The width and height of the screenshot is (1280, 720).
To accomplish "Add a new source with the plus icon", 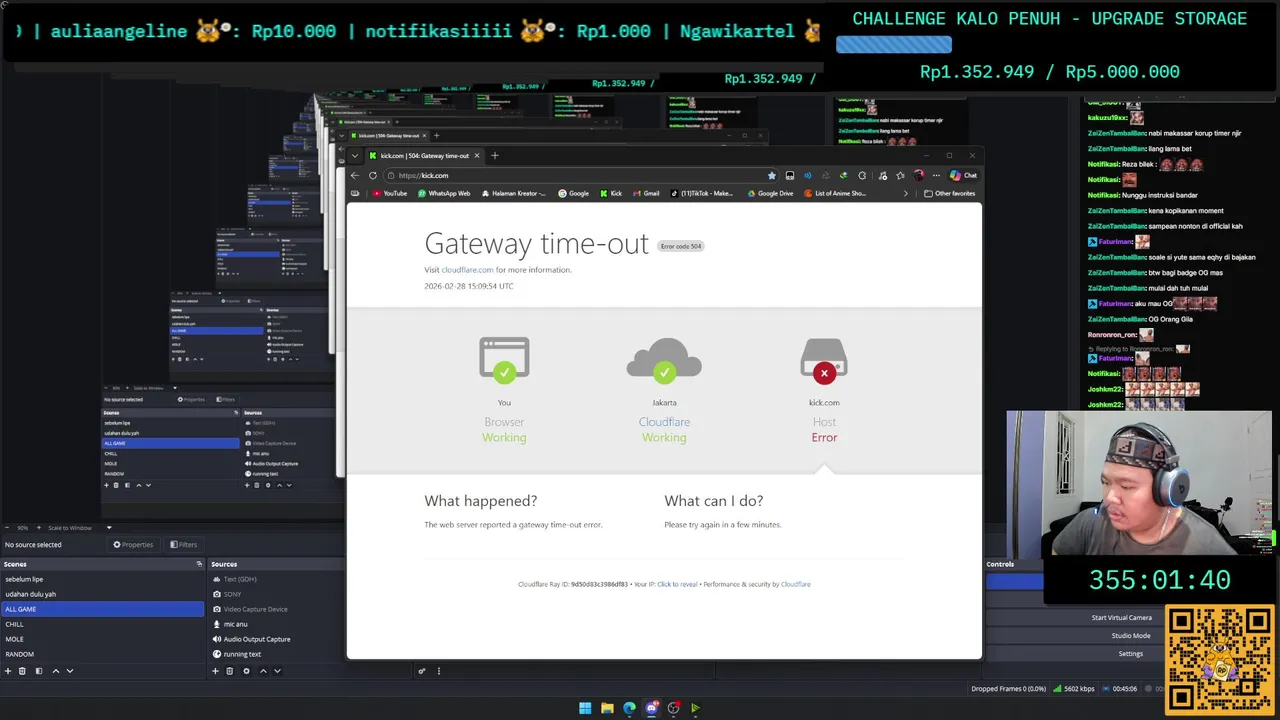I will click(x=215, y=671).
